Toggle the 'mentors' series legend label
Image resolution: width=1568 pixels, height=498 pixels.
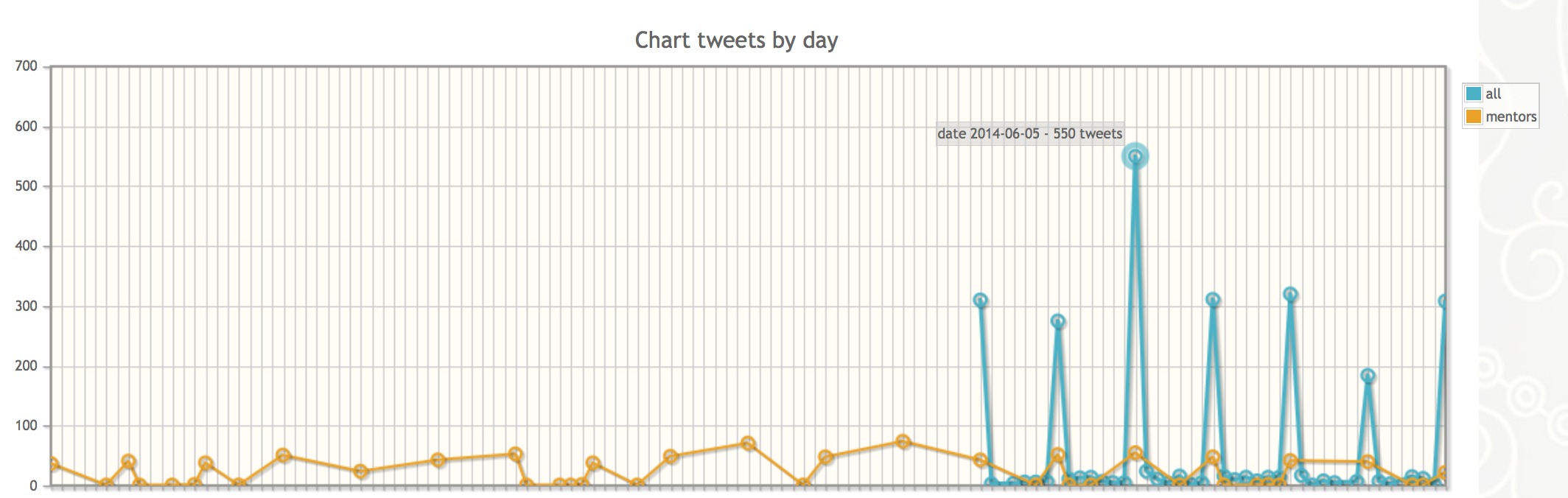pos(1511,116)
